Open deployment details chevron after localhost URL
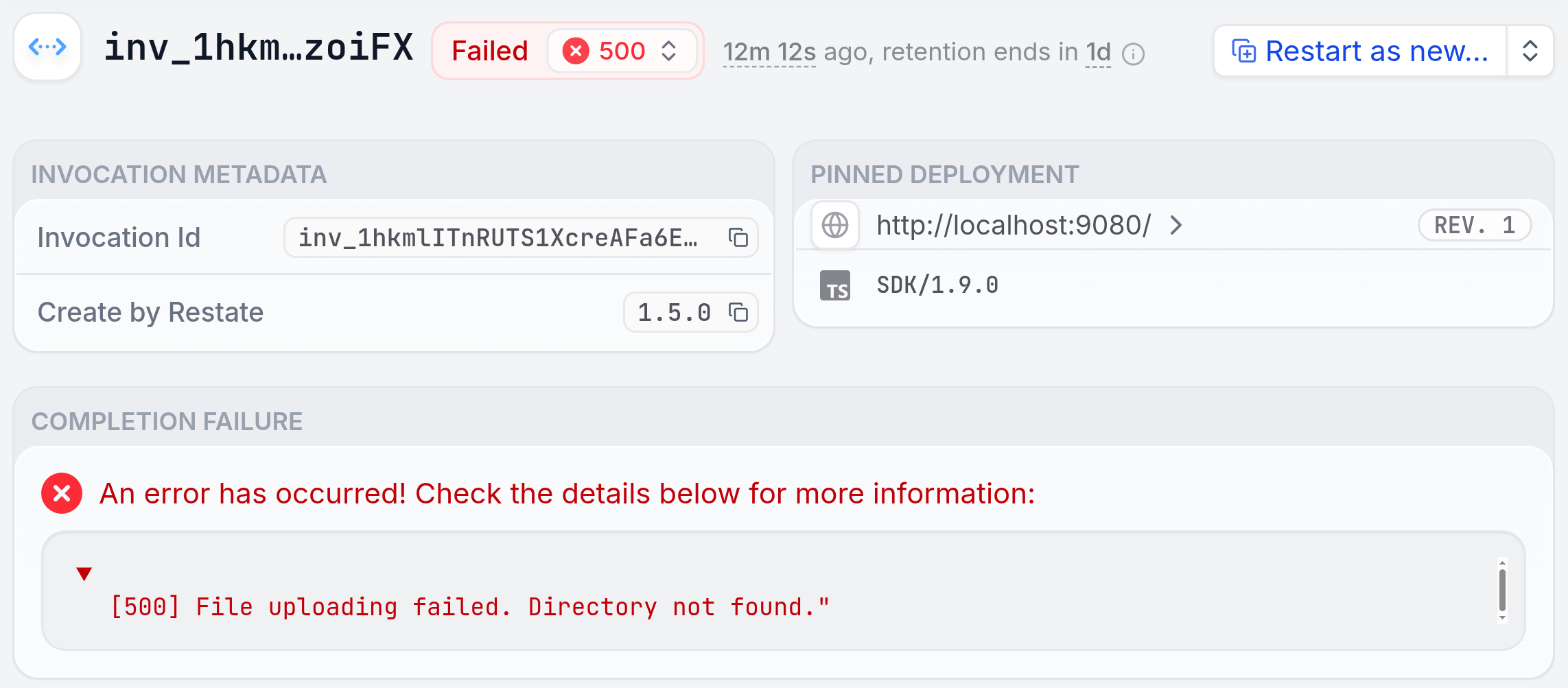Viewport: 1568px width, 688px height. point(1176,225)
